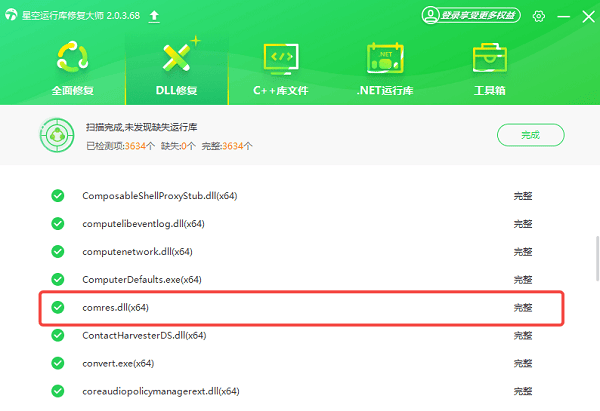Select the DLL修复 repair tab
The image size is (600, 411).
(179, 67)
